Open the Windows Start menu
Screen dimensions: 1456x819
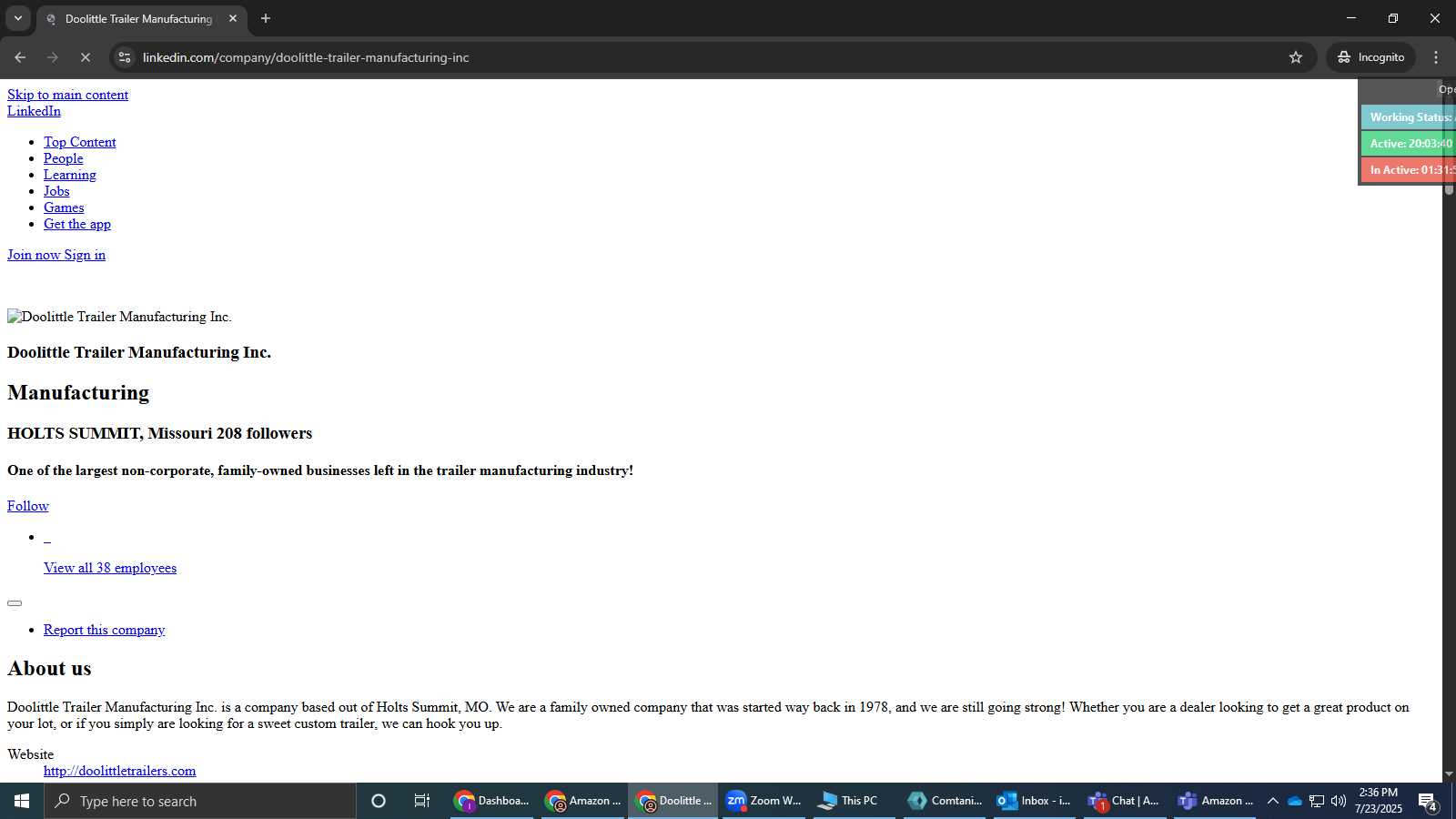coord(22,801)
